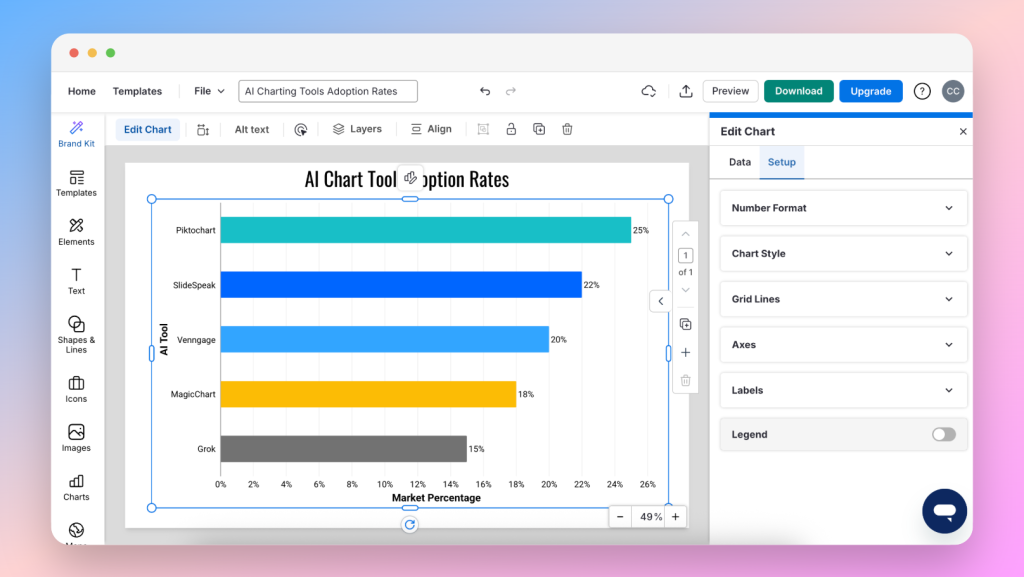Select the Text tool in sidebar
Image resolution: width=1024 pixels, height=577 pixels.
76,281
